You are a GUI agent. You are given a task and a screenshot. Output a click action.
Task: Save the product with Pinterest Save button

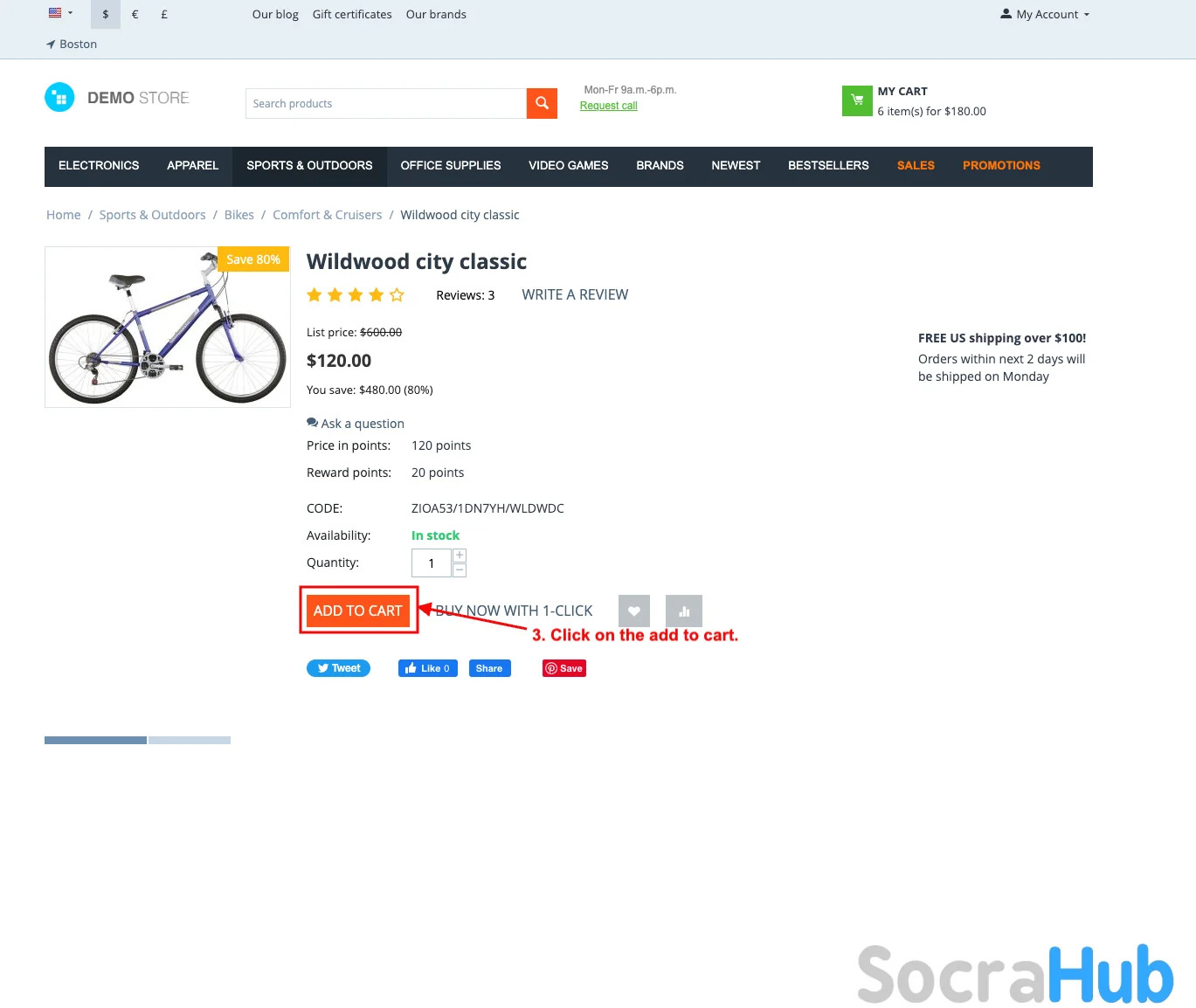(564, 668)
